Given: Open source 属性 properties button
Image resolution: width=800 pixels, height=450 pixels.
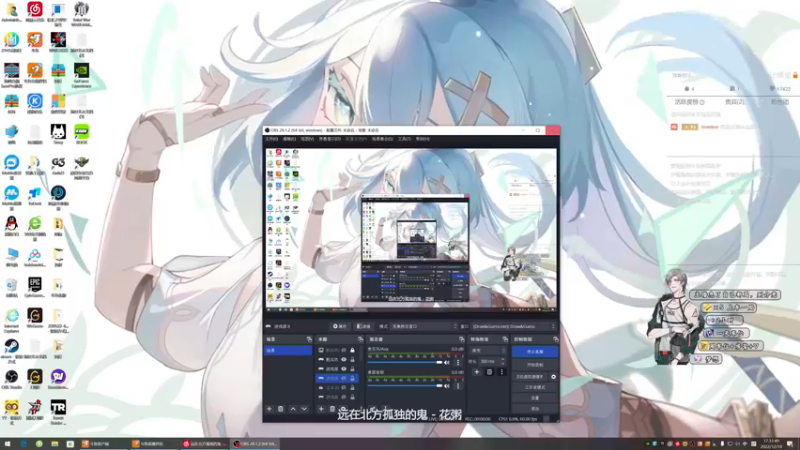Looking at the screenshot, I should [340, 326].
